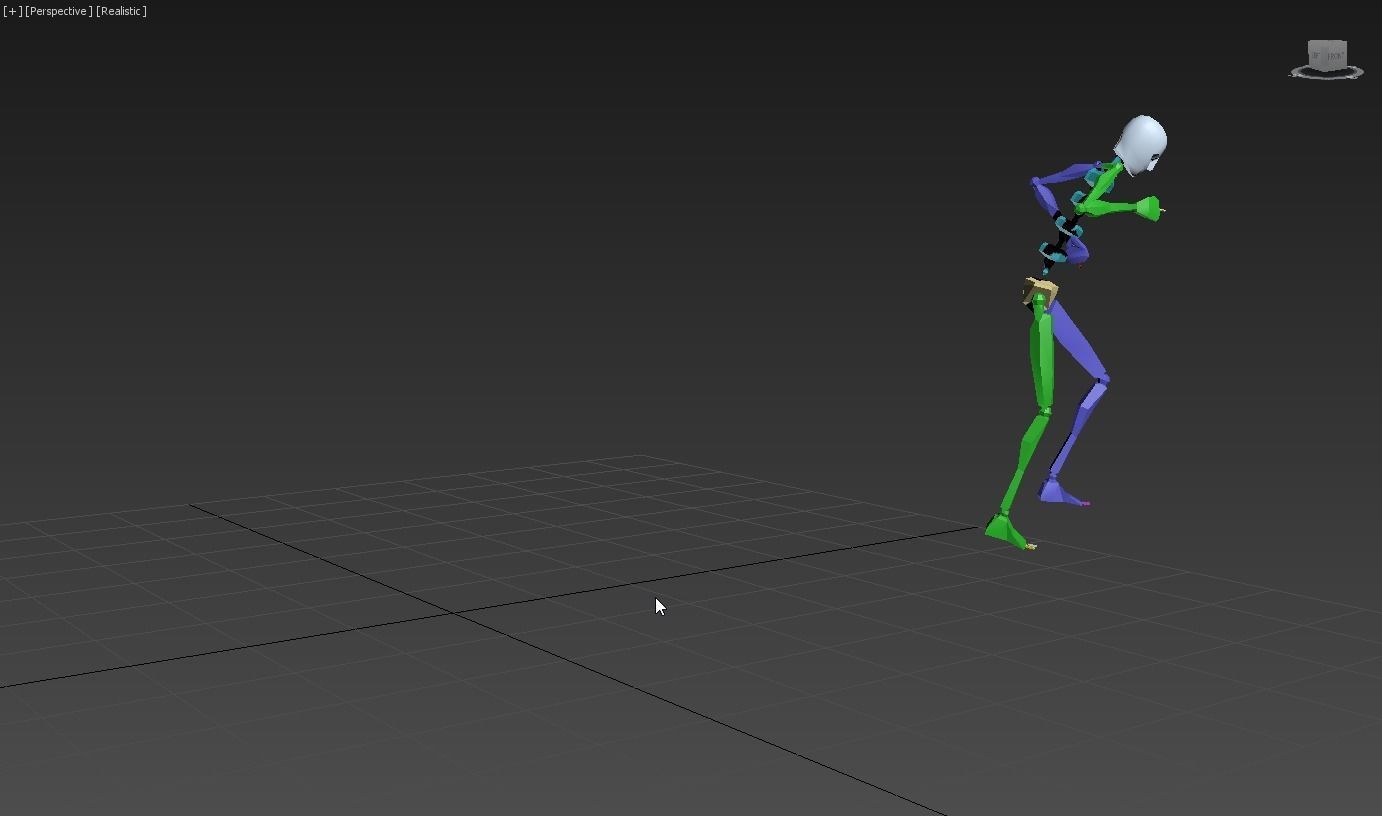The height and width of the screenshot is (816, 1382).
Task: Select the biped's blue calf
Action: click(1080, 428)
